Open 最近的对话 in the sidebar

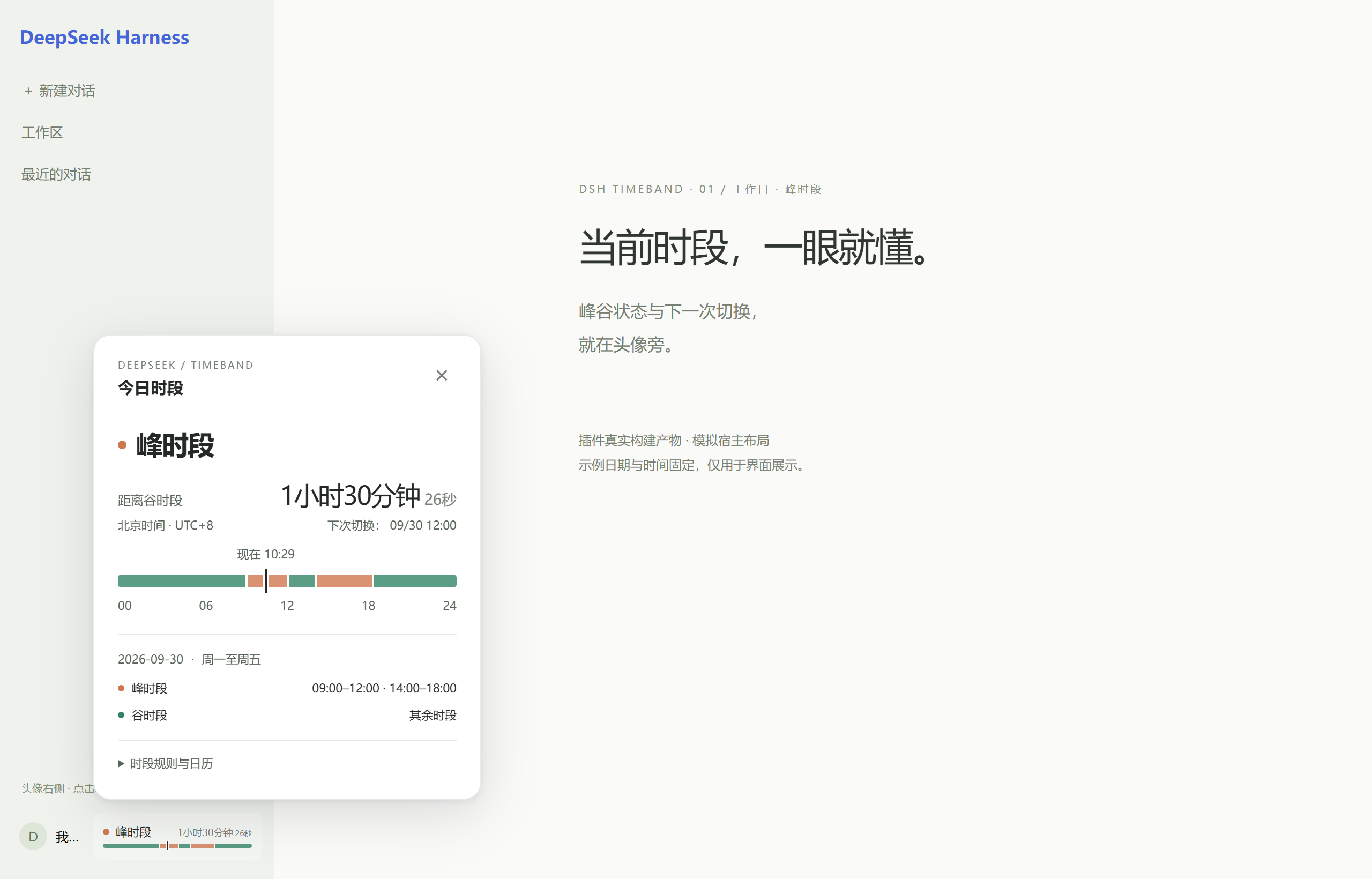point(56,174)
